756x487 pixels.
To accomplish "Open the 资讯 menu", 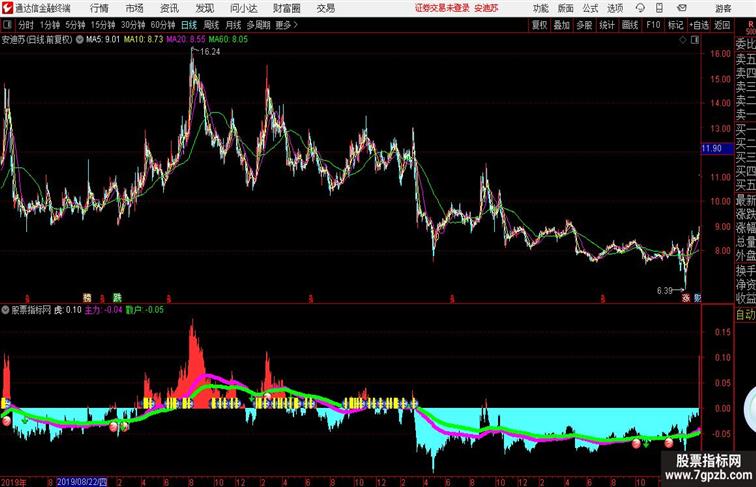I will coord(169,8).
